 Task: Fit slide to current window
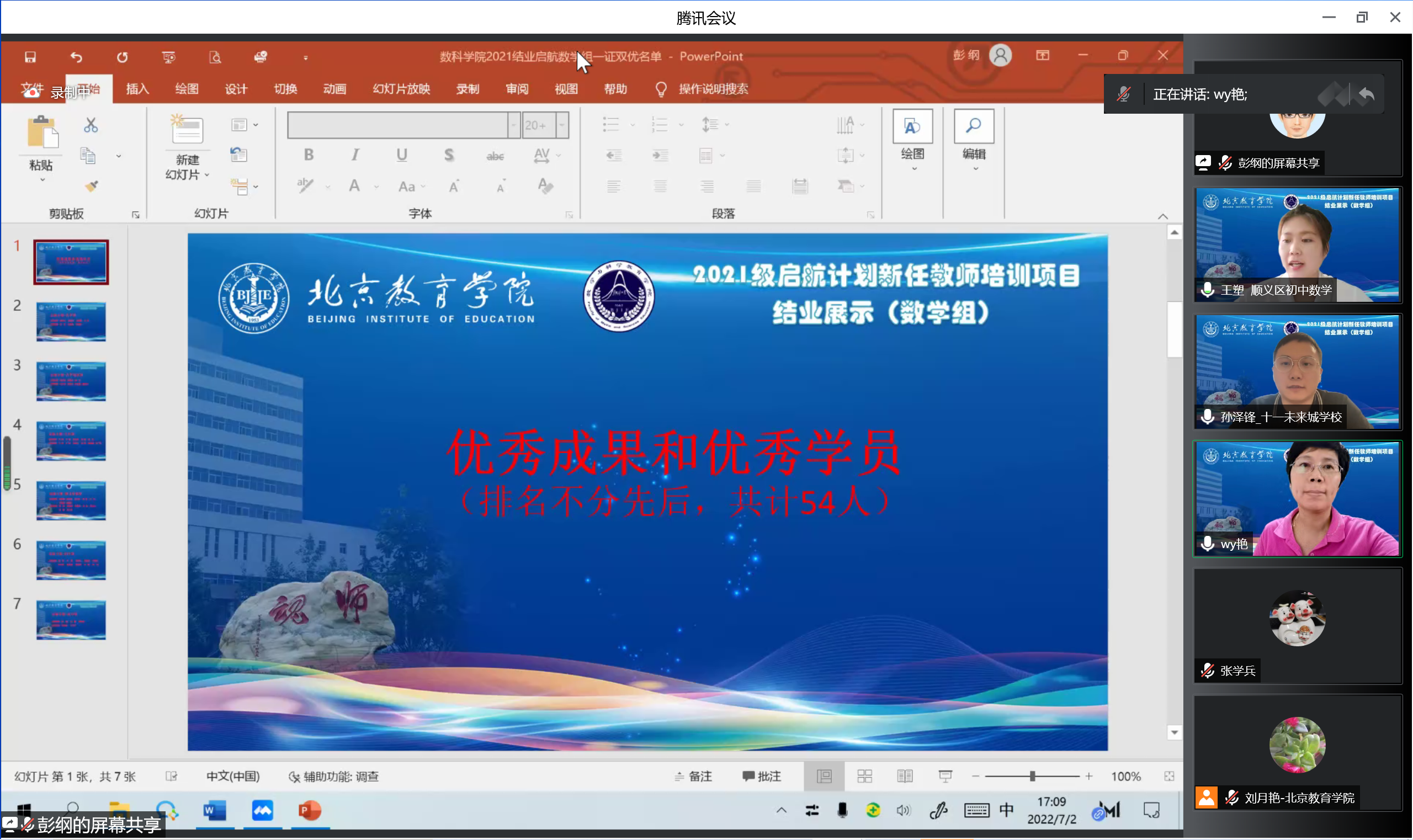click(1170, 777)
